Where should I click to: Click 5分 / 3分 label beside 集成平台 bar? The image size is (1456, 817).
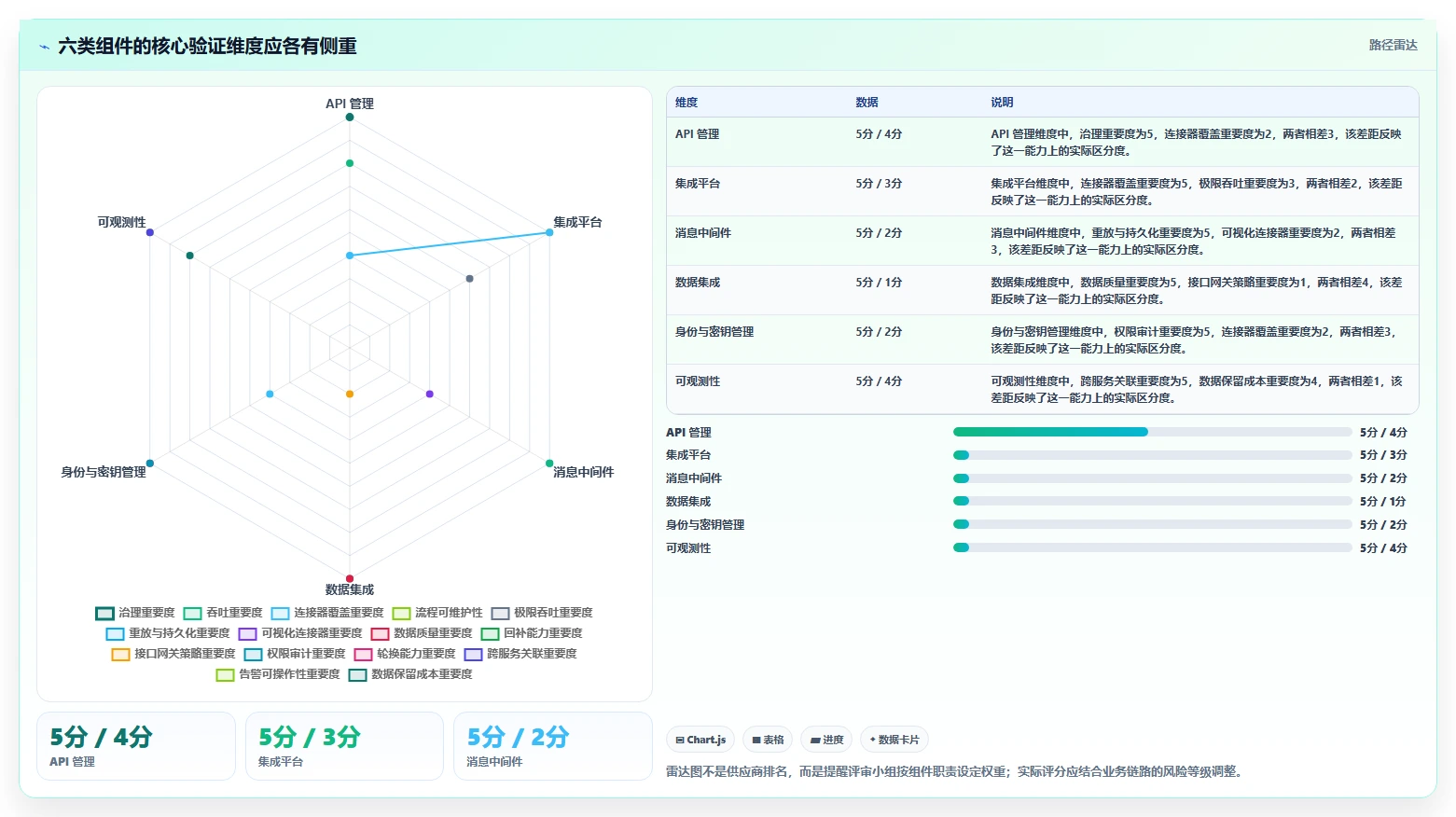coord(1383,455)
